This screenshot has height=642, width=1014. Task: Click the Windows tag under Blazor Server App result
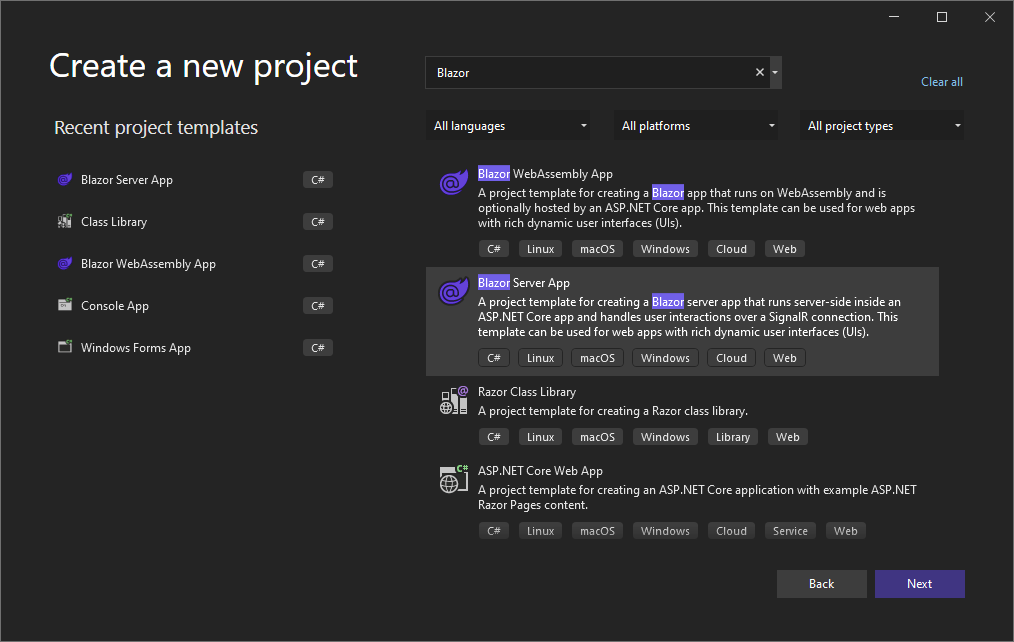click(665, 358)
